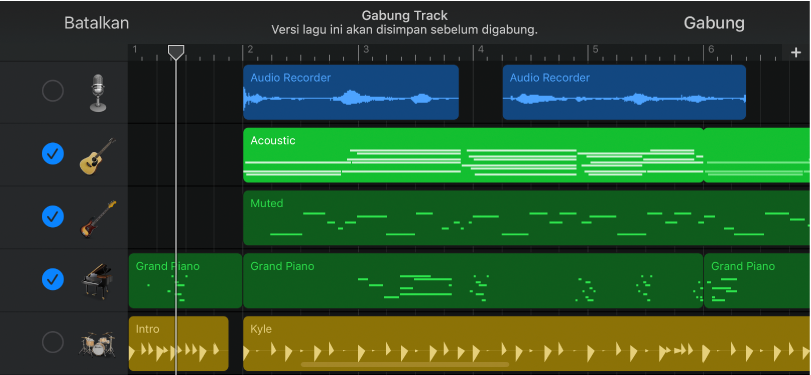
Task: Deselect the bass track checkmark
Action: click(53, 216)
